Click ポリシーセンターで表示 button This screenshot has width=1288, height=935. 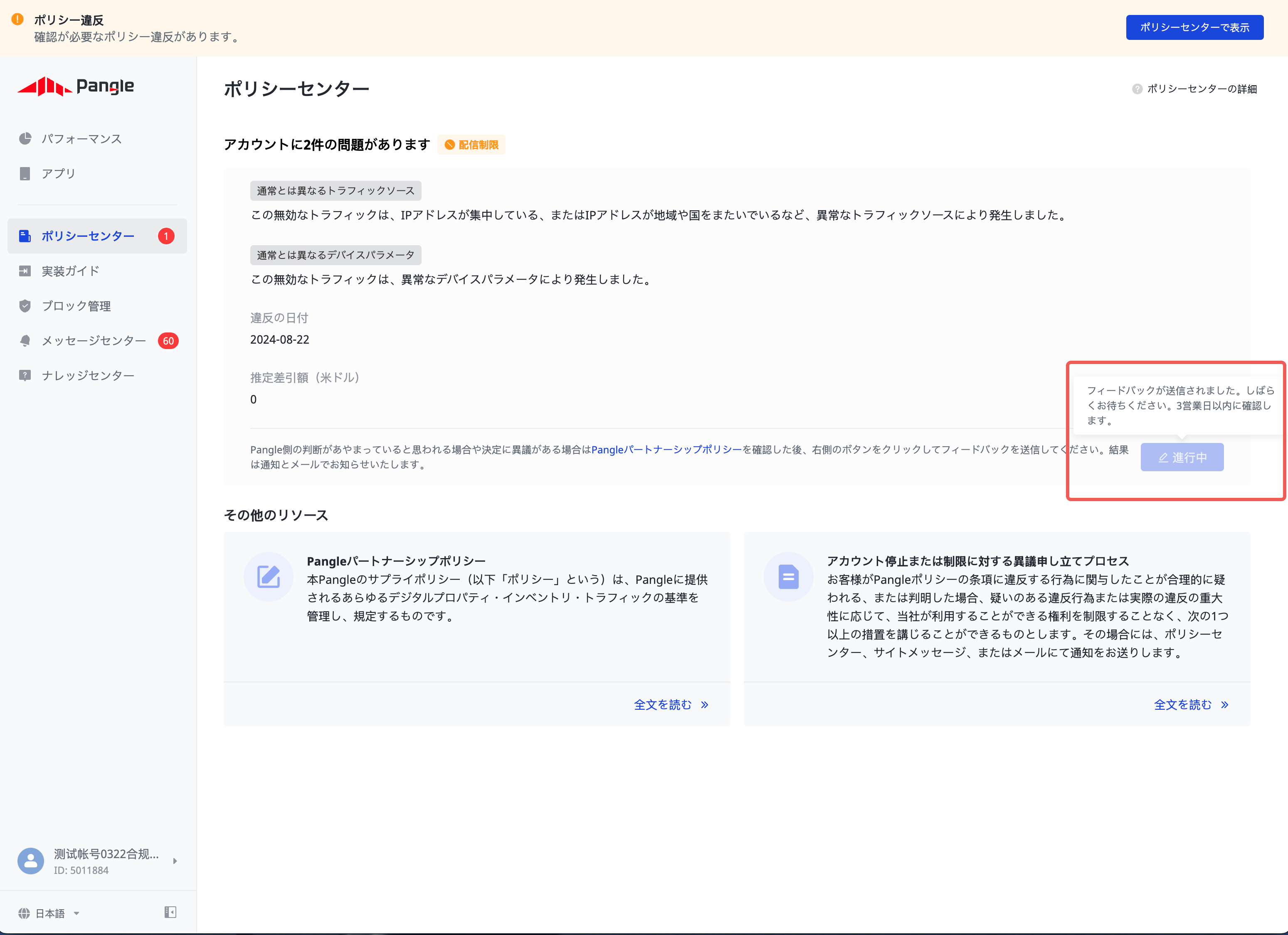click(x=1195, y=27)
